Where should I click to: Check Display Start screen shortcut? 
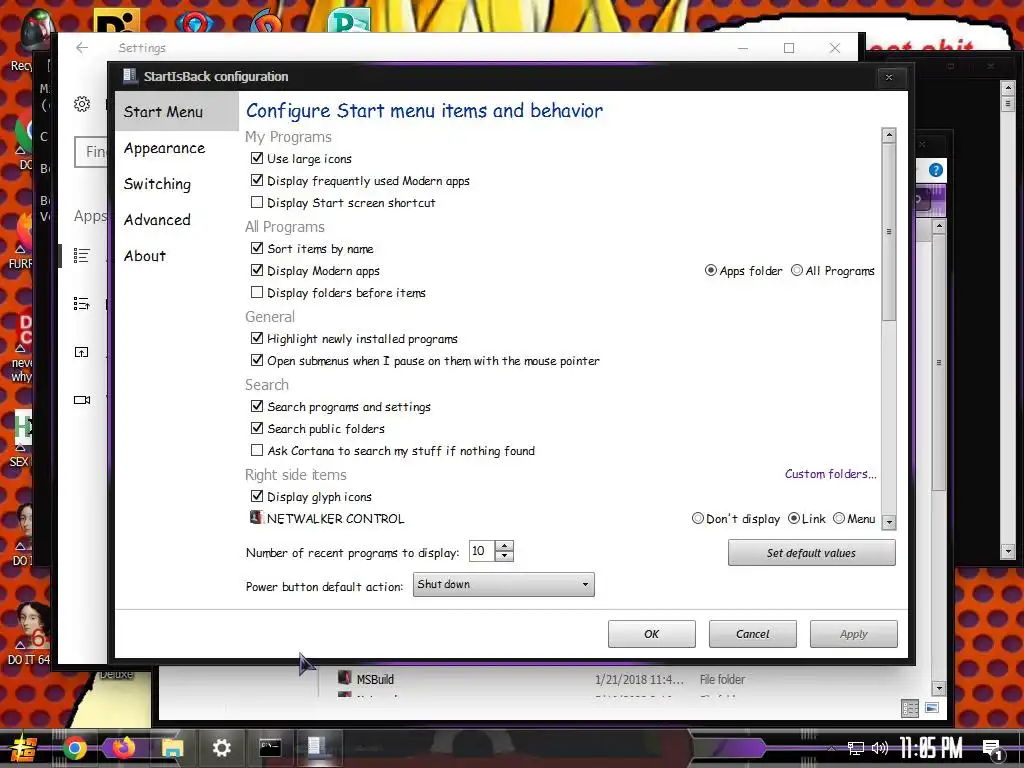click(x=257, y=202)
